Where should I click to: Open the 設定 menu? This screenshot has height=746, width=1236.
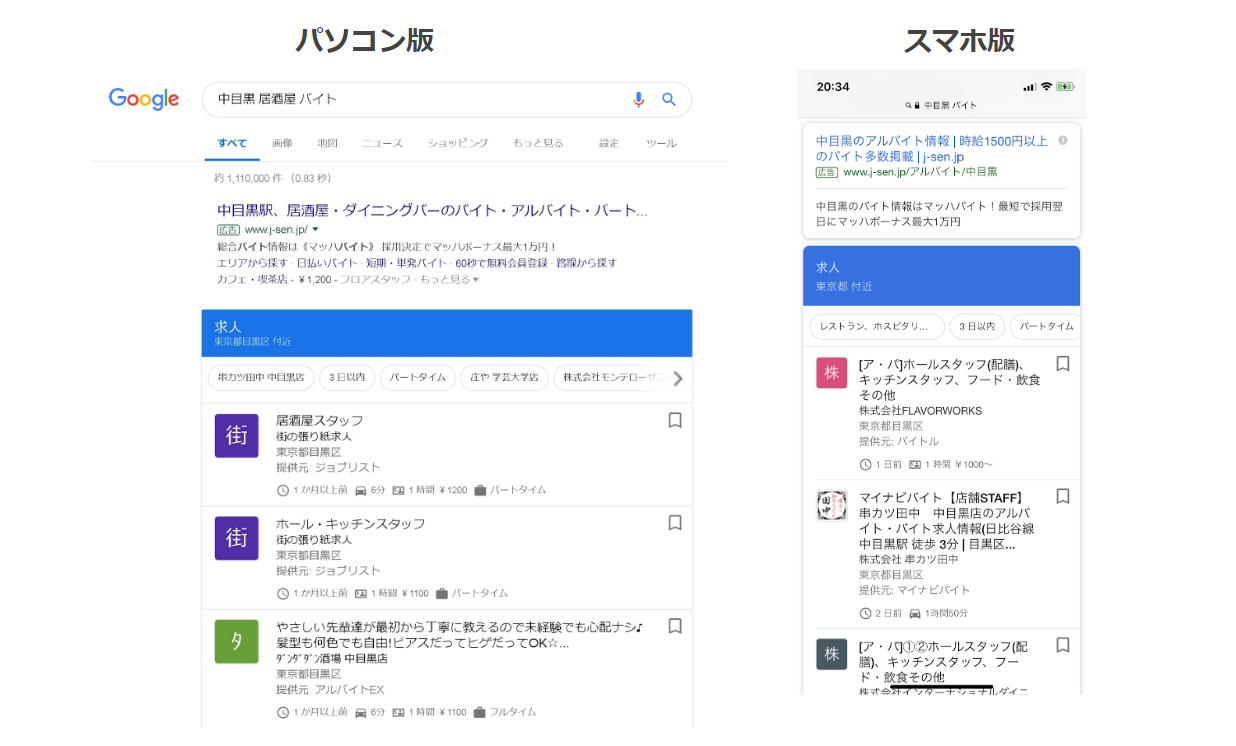pyautogui.click(x=609, y=143)
